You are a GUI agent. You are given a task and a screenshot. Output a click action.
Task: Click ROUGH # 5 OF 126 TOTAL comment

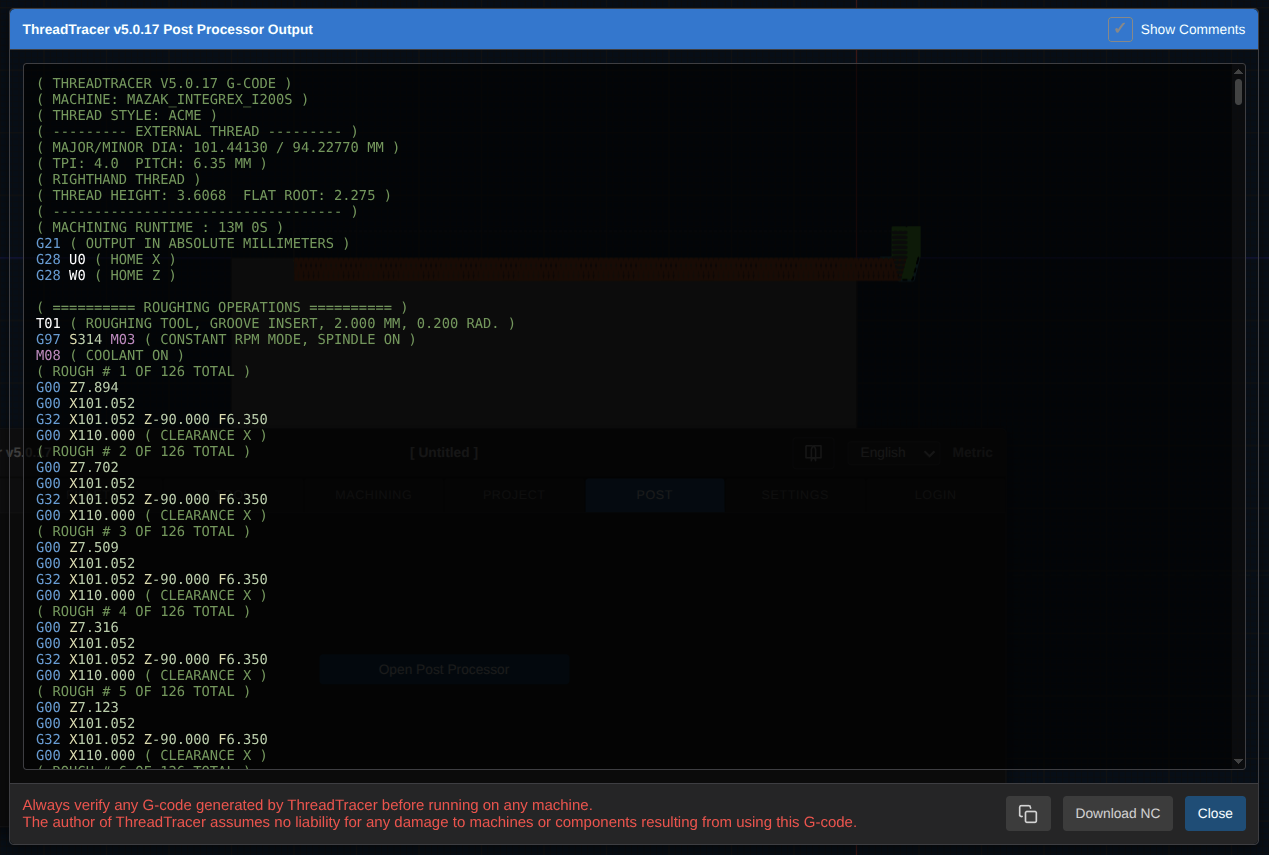[143, 691]
